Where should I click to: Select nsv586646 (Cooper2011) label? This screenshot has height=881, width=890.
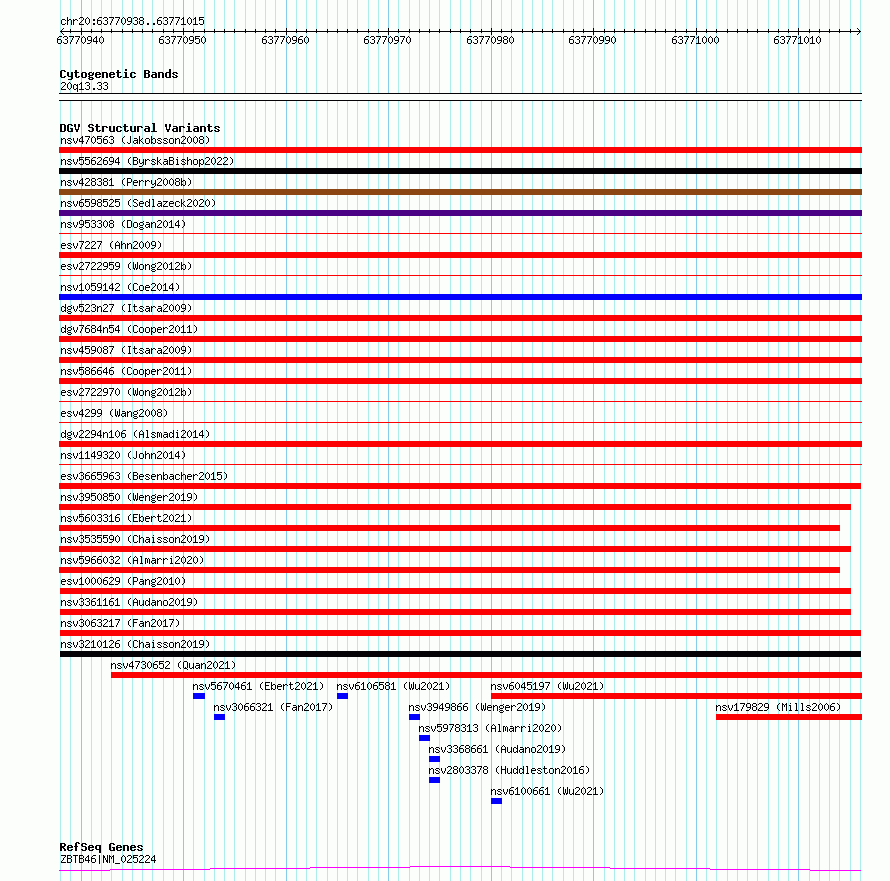pos(126,371)
